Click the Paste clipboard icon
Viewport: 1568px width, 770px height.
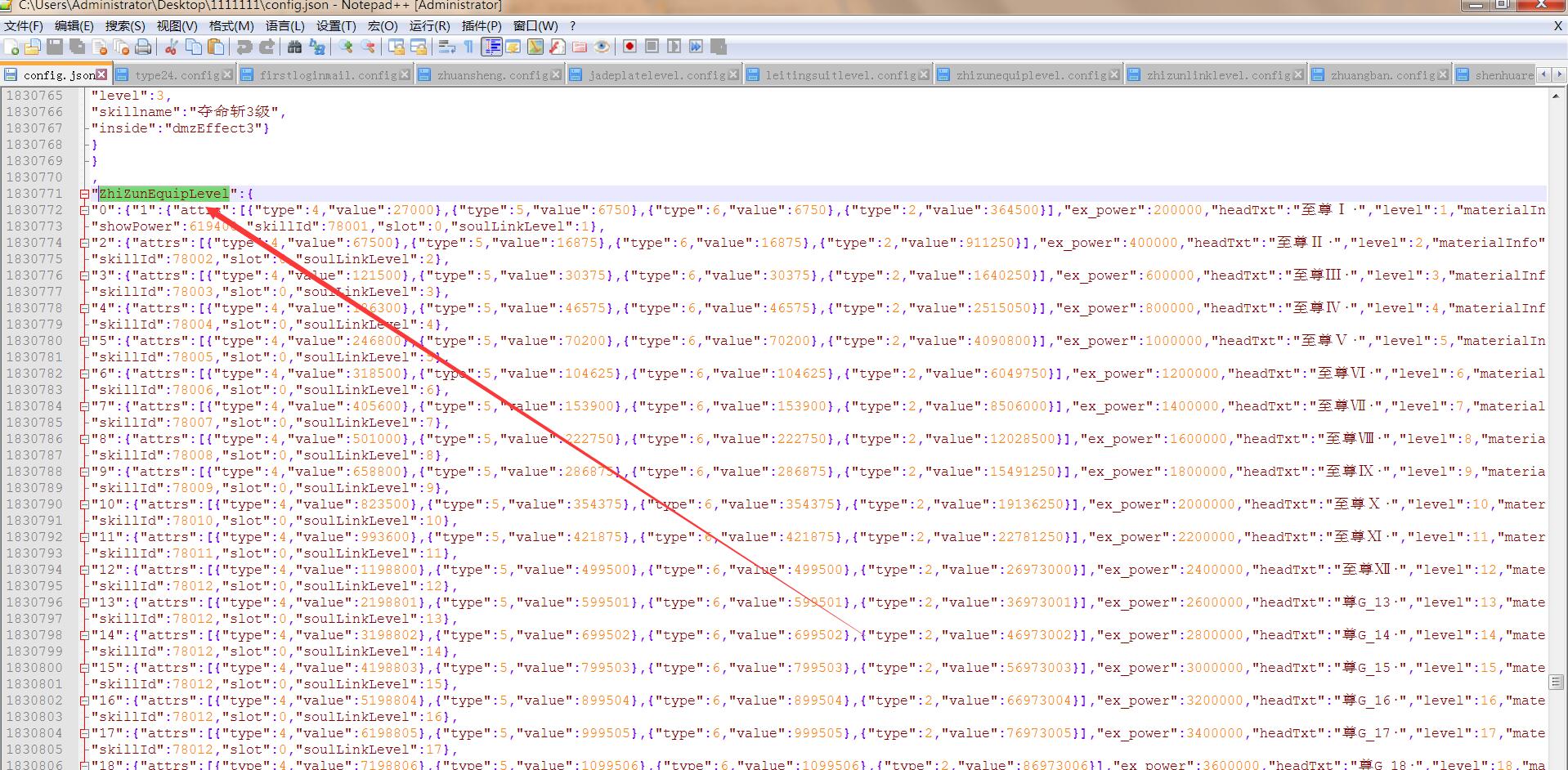click(216, 47)
